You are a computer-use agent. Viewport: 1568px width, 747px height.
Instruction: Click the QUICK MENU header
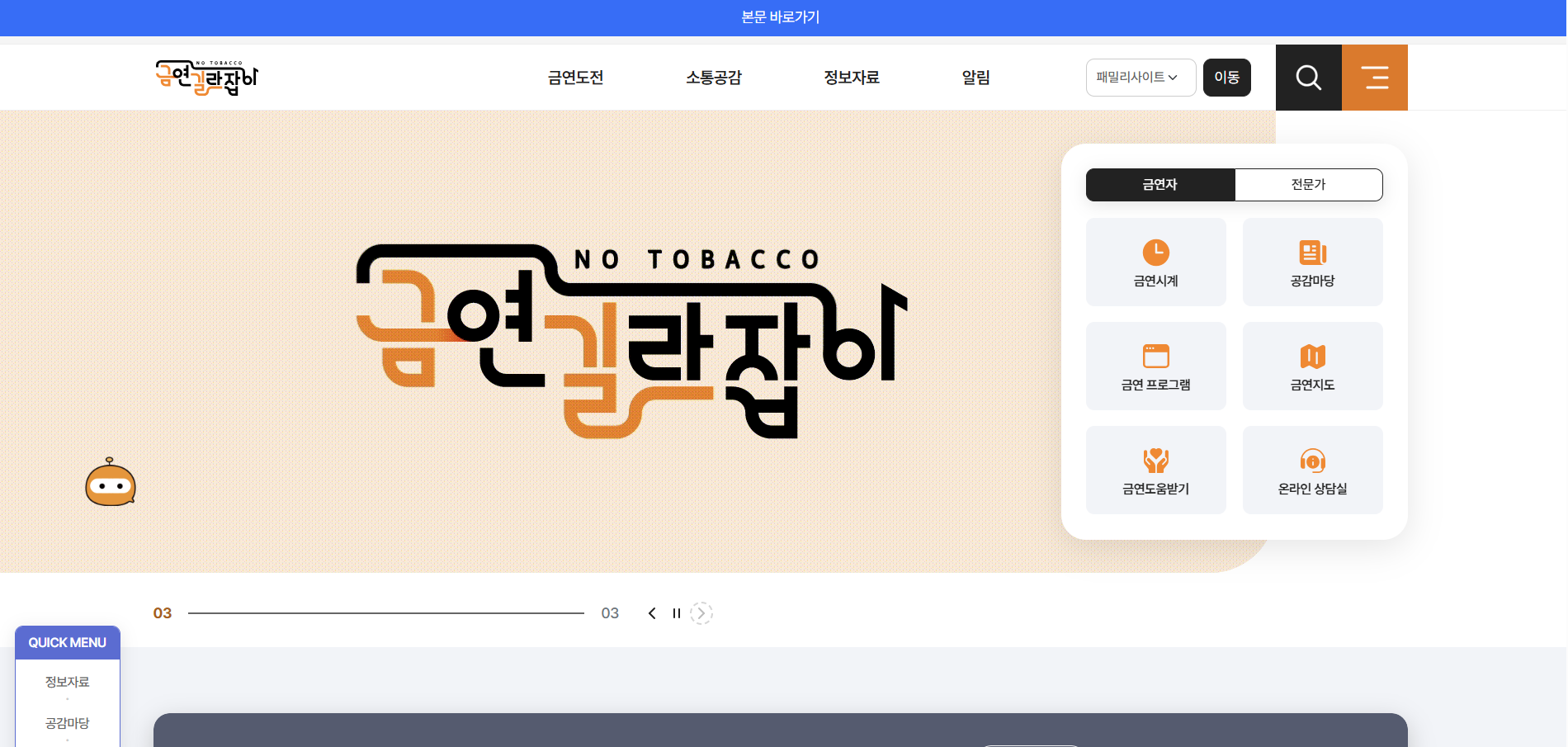click(x=68, y=643)
